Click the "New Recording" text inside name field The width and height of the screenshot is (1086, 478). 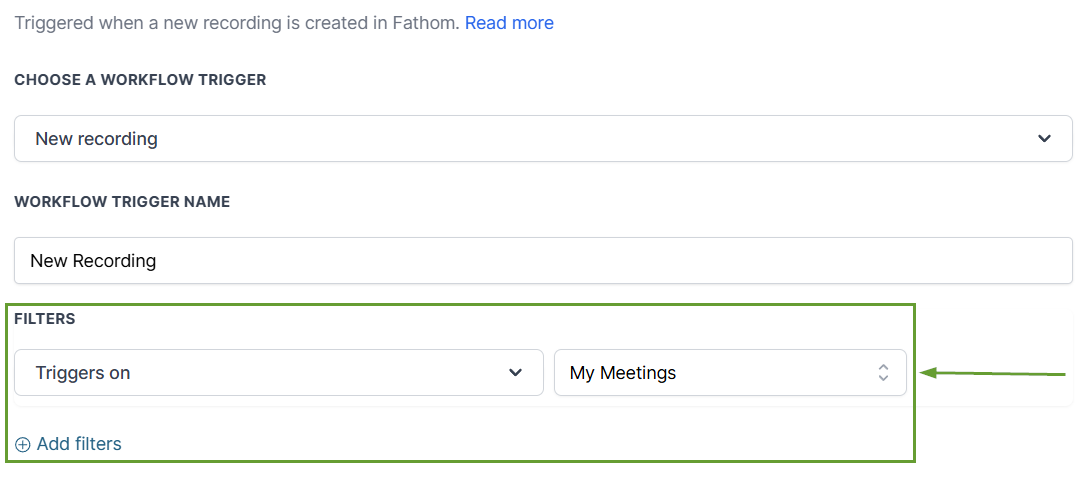[x=93, y=261]
